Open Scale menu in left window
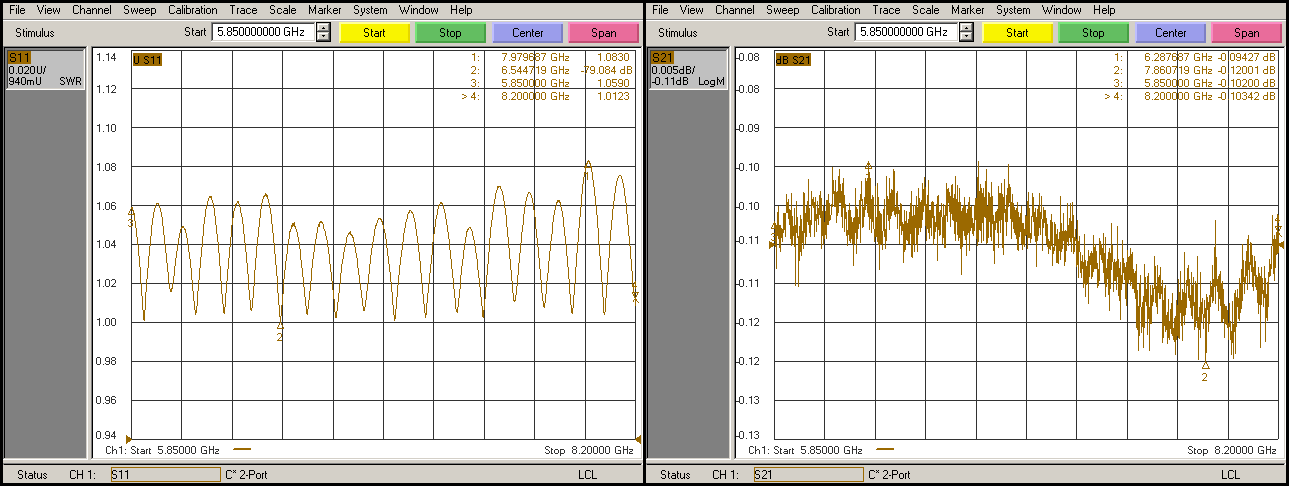 (x=283, y=10)
